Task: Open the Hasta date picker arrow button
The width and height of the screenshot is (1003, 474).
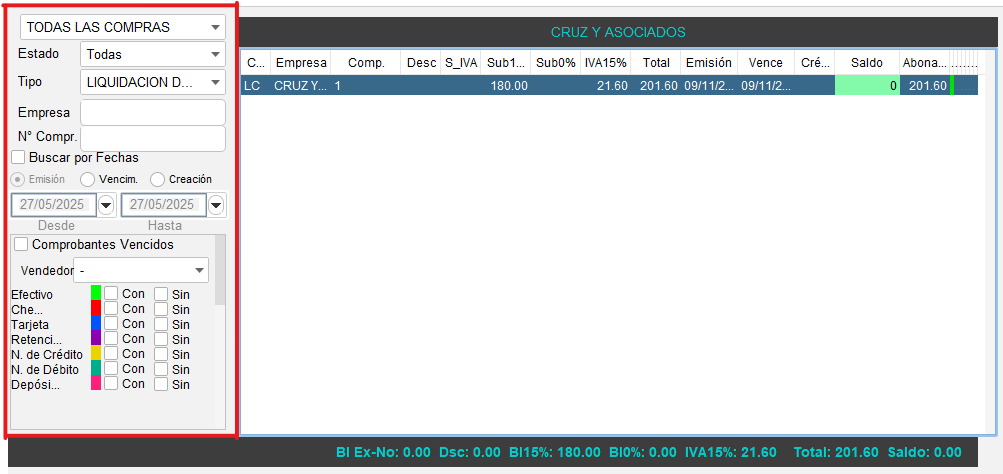Action: (216, 205)
